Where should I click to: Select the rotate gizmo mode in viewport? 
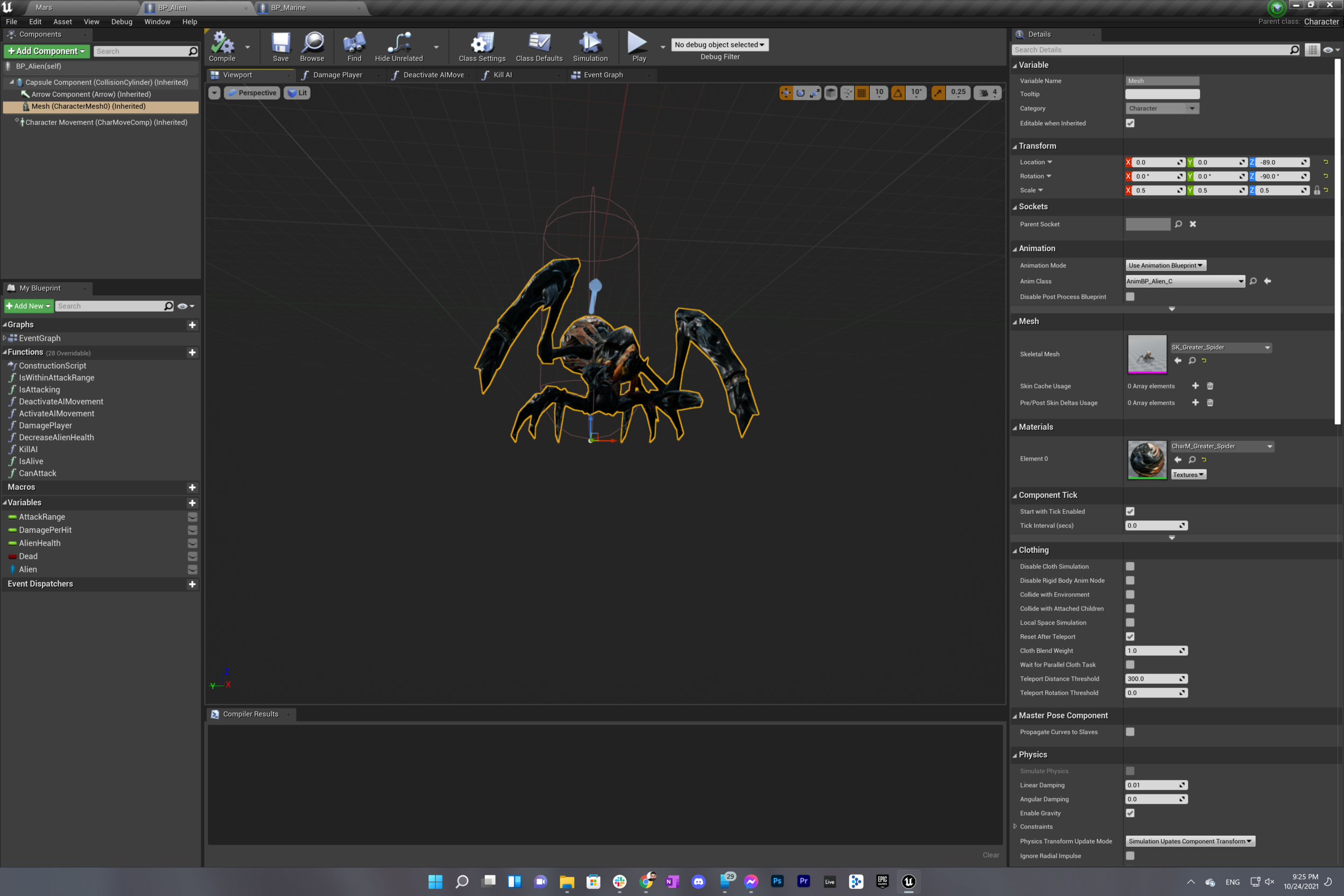(800, 92)
